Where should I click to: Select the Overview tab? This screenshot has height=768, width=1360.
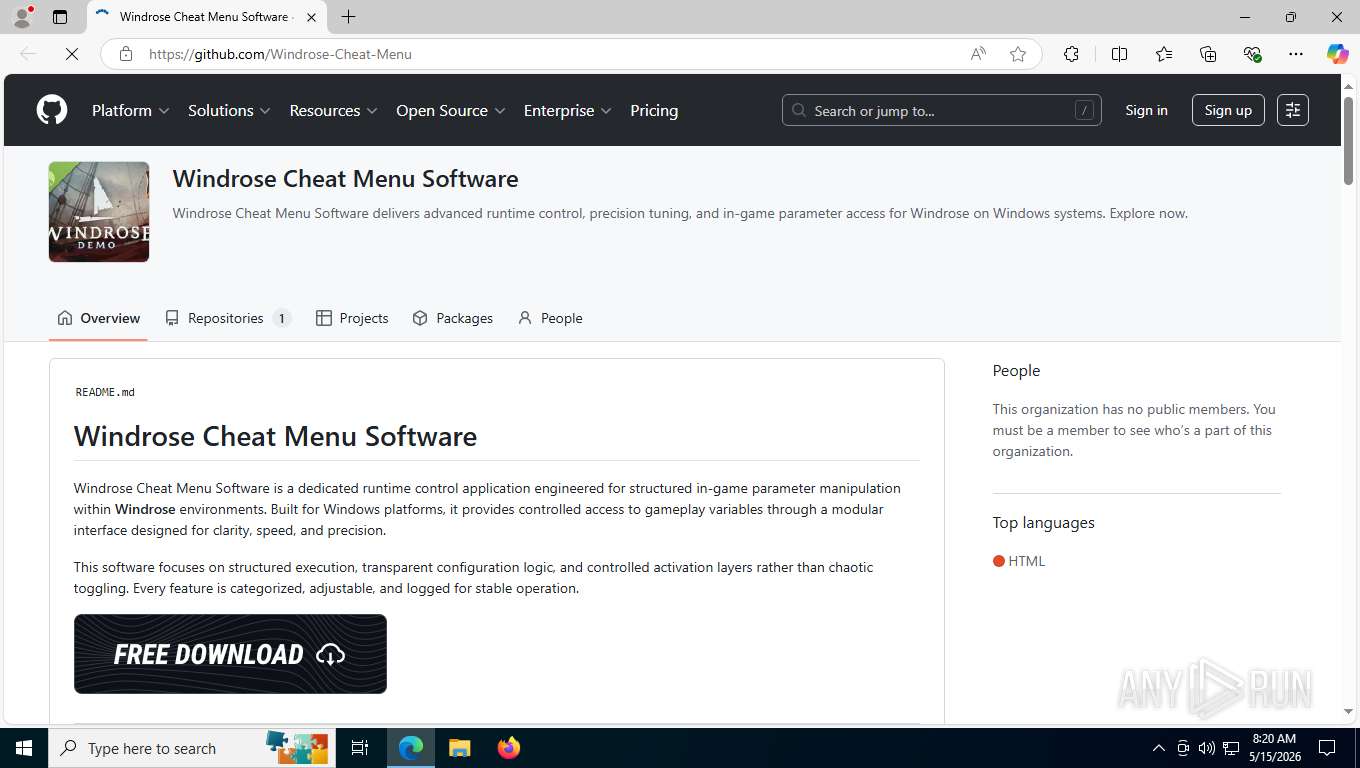click(98, 318)
